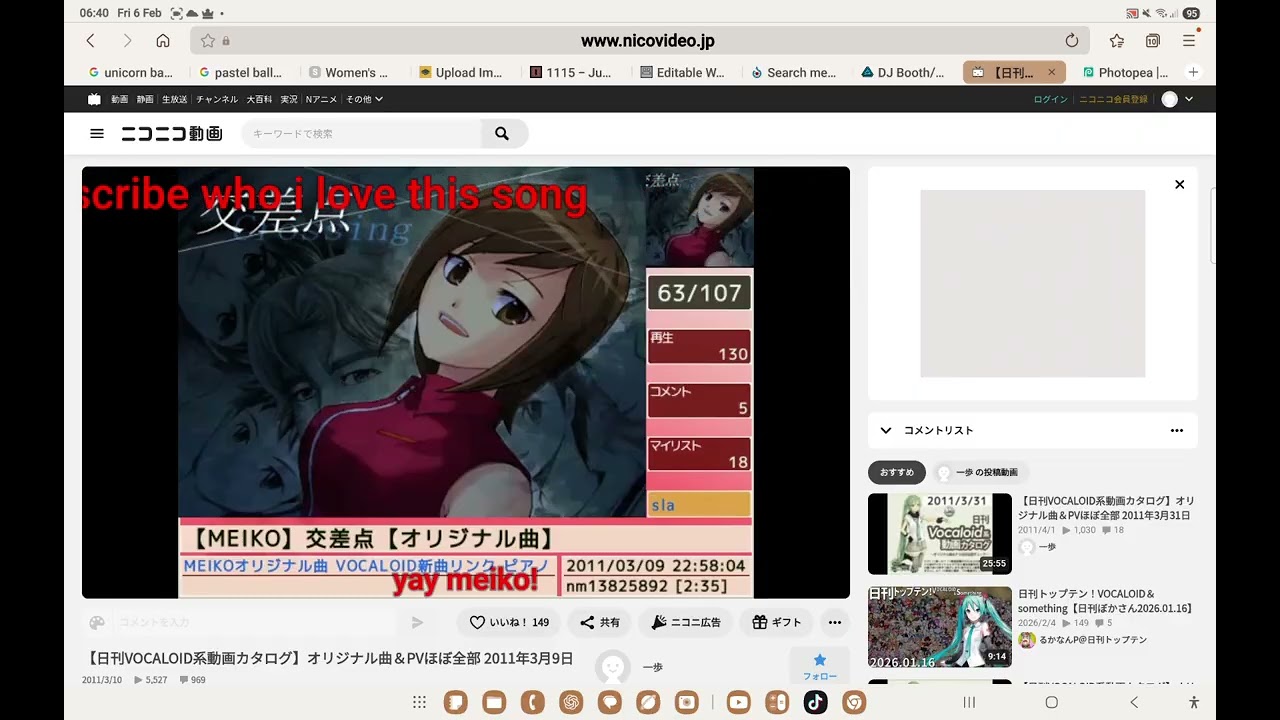The height and width of the screenshot is (720, 1280).
Task: Click the video player frame
Action: [x=466, y=383]
